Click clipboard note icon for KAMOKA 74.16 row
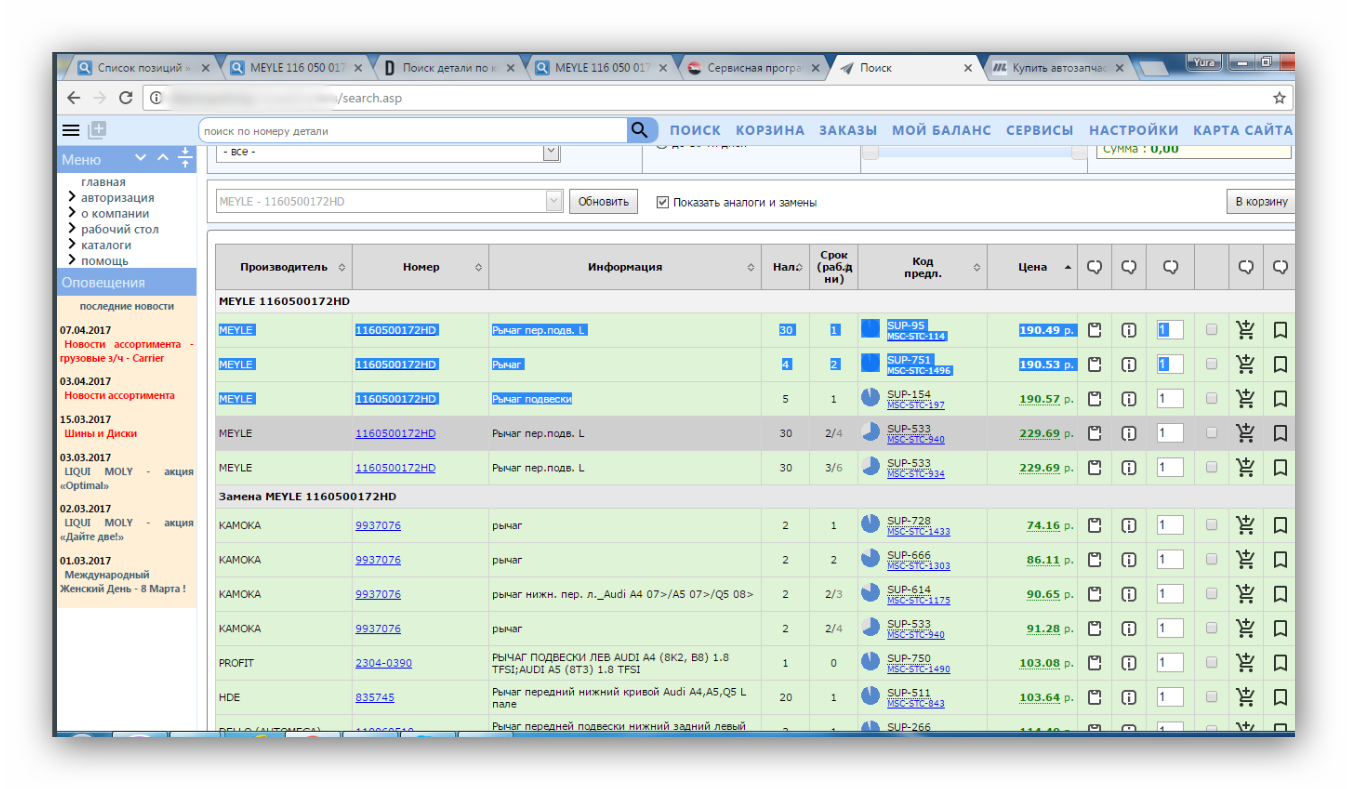The height and width of the screenshot is (789, 1347). (1095, 525)
